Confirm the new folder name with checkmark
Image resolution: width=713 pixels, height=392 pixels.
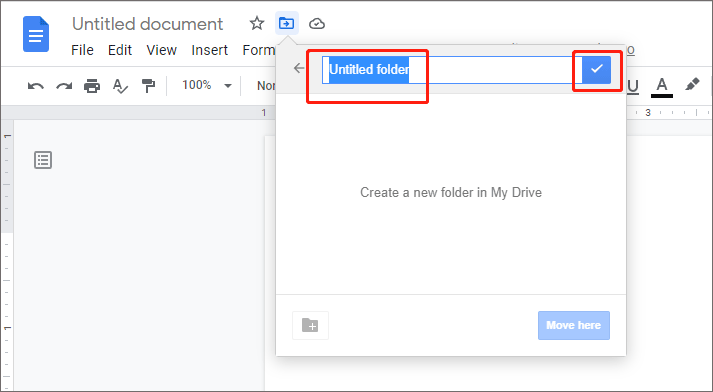597,69
